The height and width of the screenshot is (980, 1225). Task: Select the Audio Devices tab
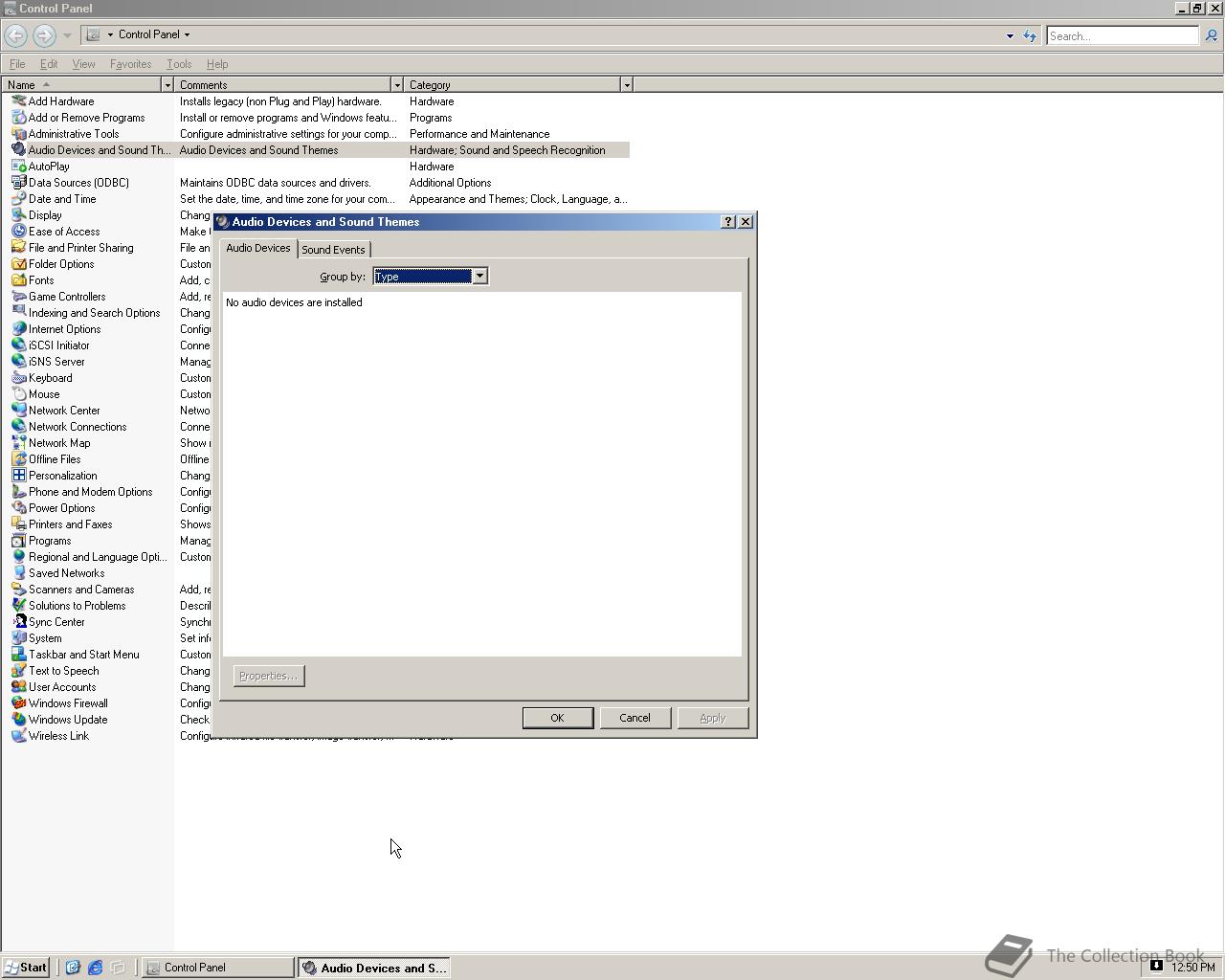(258, 248)
